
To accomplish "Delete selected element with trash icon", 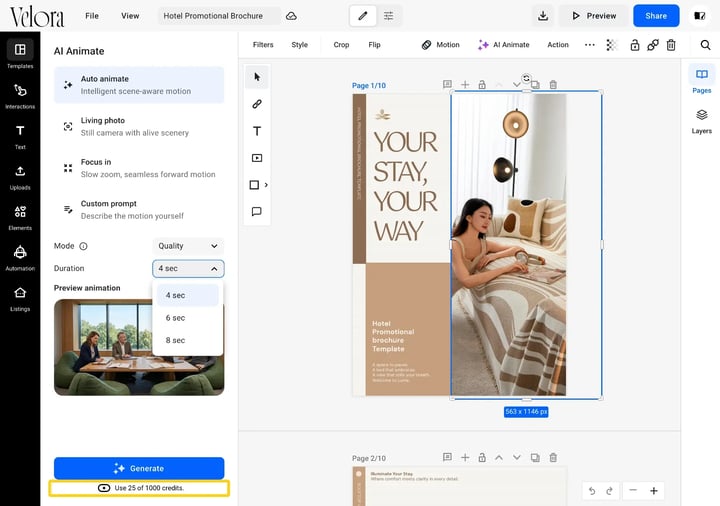I will 671,45.
